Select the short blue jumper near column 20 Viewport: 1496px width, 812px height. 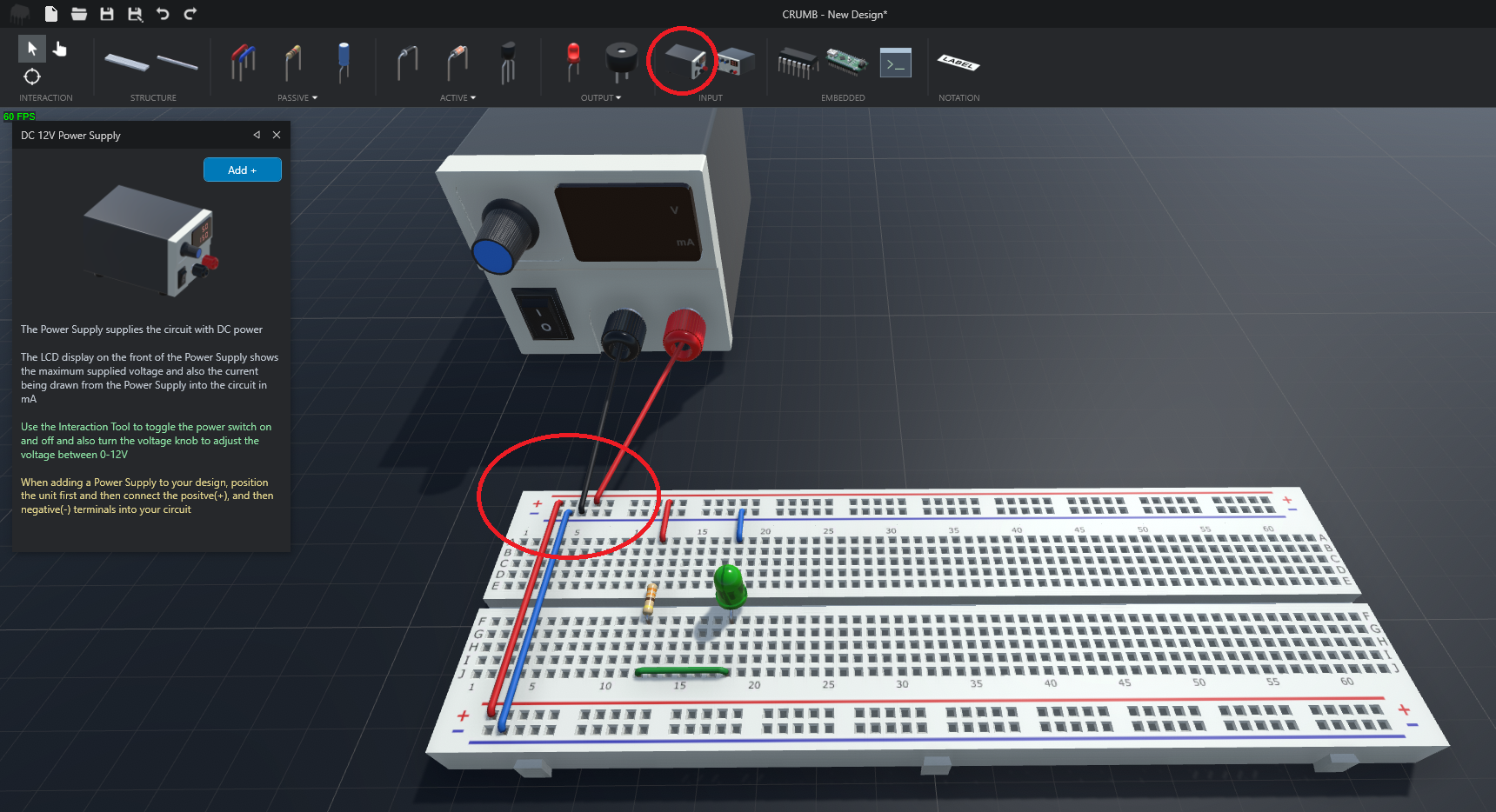tap(740, 525)
